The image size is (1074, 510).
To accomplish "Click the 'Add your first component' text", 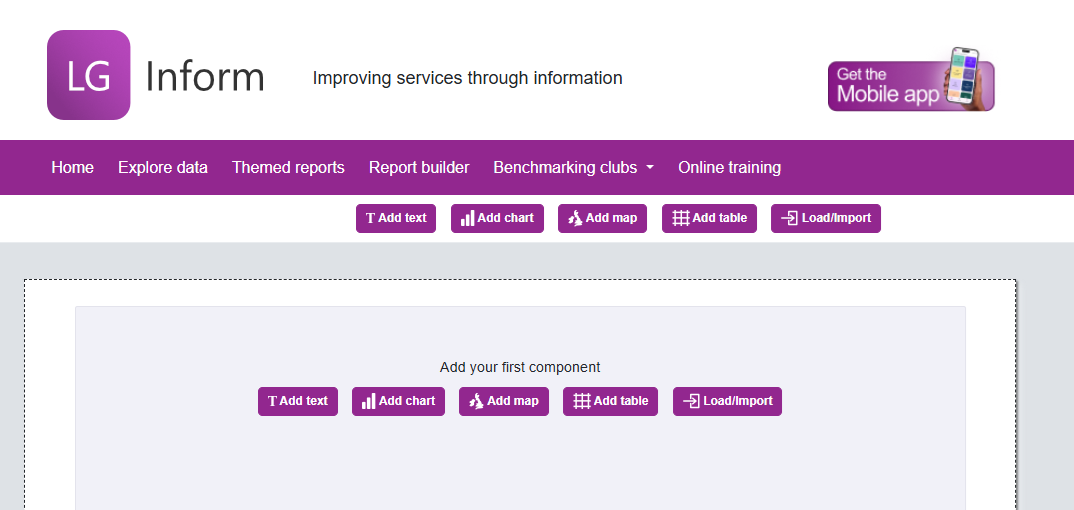I will click(520, 368).
